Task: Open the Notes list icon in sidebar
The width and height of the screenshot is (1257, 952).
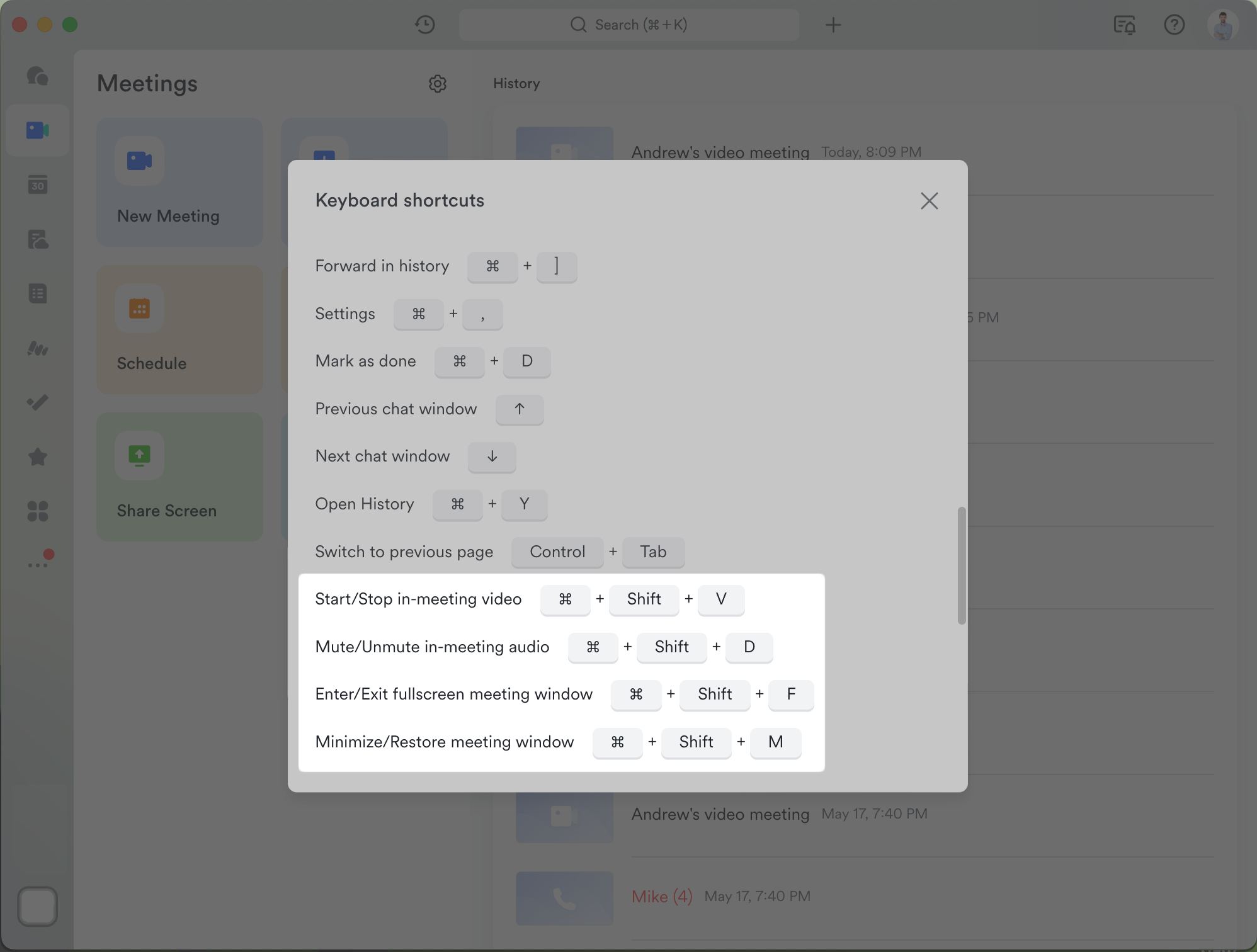Action: 38,293
